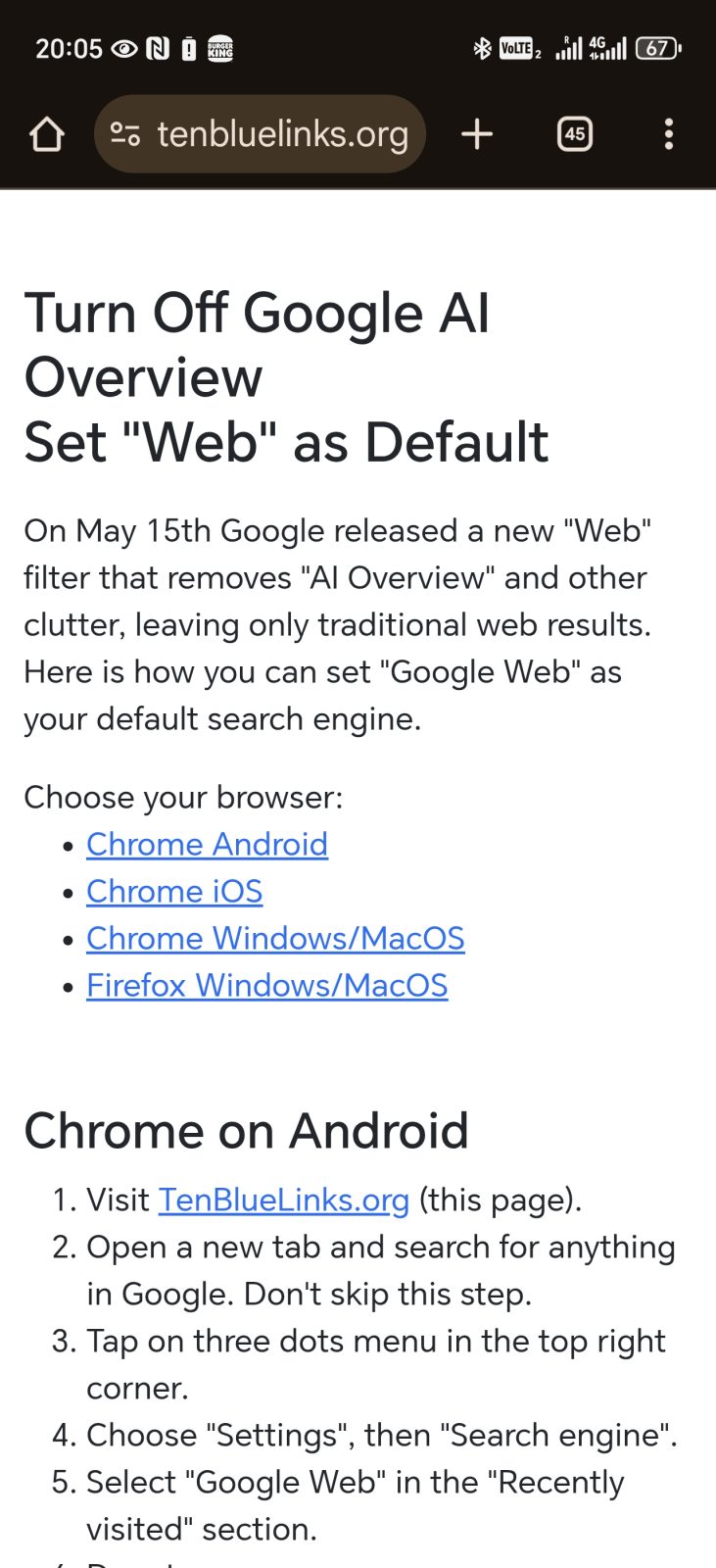Image resolution: width=716 pixels, height=1568 pixels.
Task: Tap the battery level indicator showing 67
Action: pos(658,48)
